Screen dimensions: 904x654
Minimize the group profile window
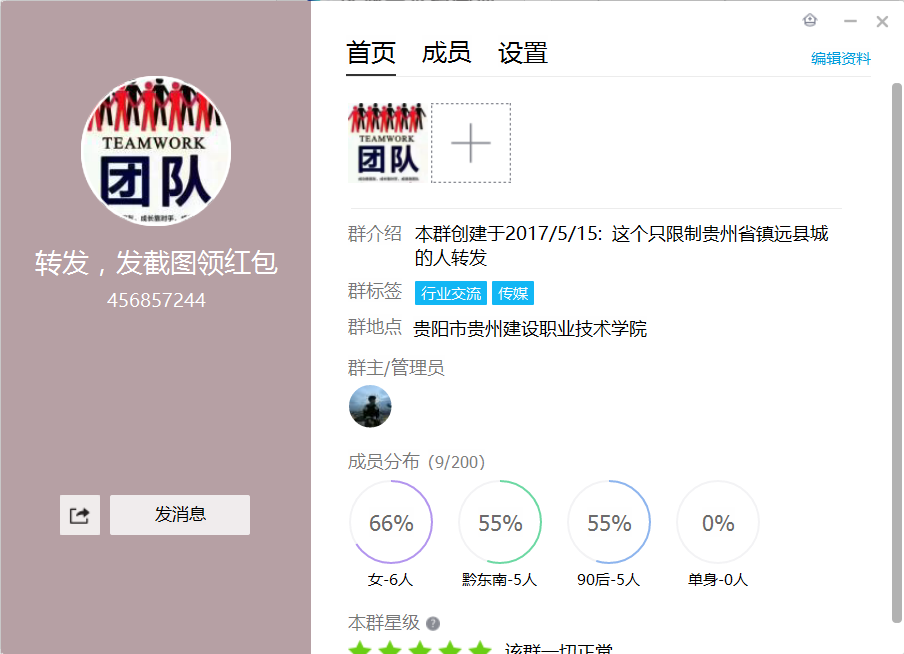click(850, 21)
